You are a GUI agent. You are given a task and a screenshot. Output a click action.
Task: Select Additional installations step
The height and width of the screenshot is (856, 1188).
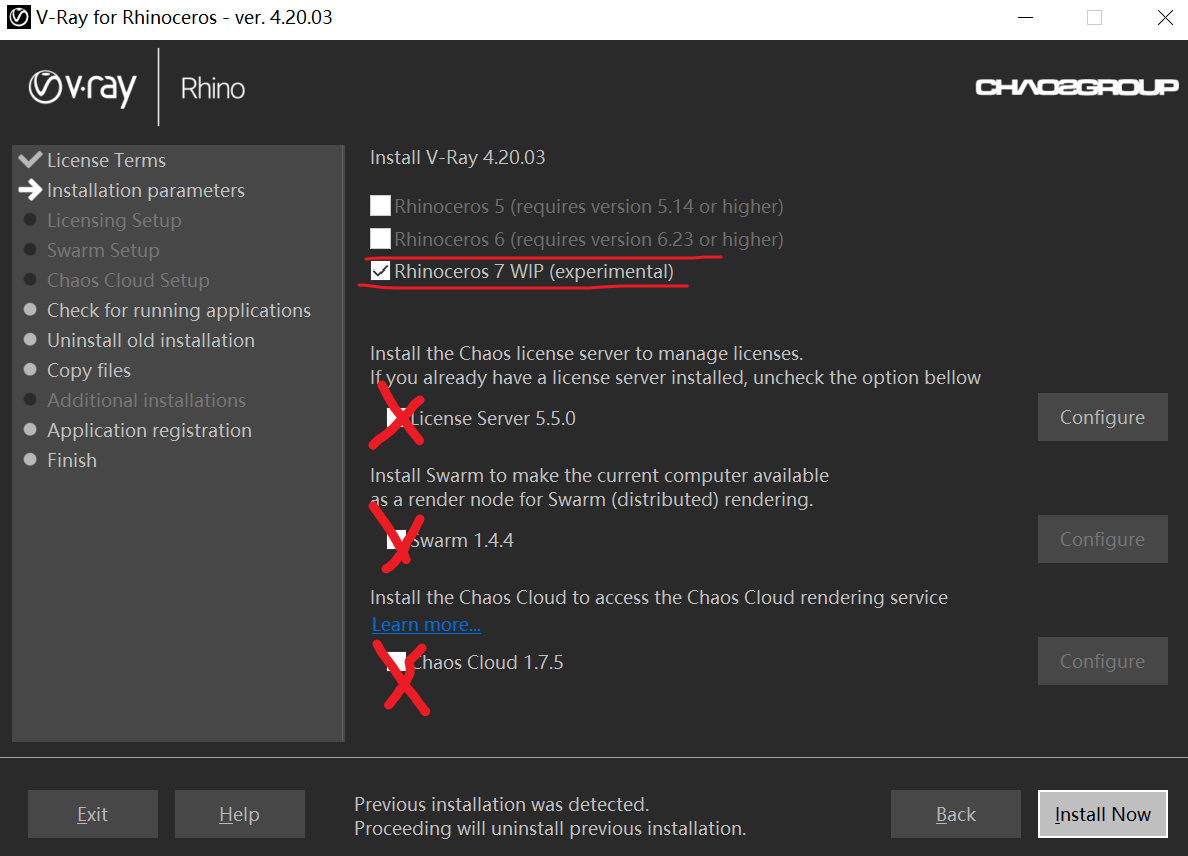pyautogui.click(x=146, y=400)
